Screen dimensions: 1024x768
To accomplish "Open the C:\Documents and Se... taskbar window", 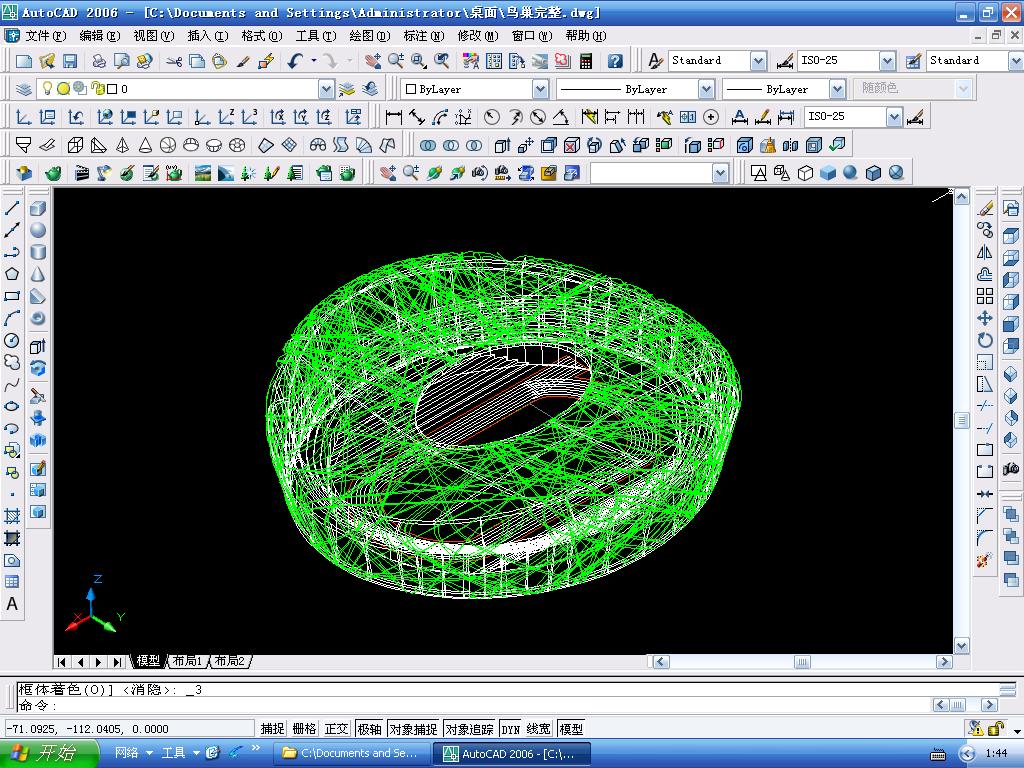I will click(351, 753).
